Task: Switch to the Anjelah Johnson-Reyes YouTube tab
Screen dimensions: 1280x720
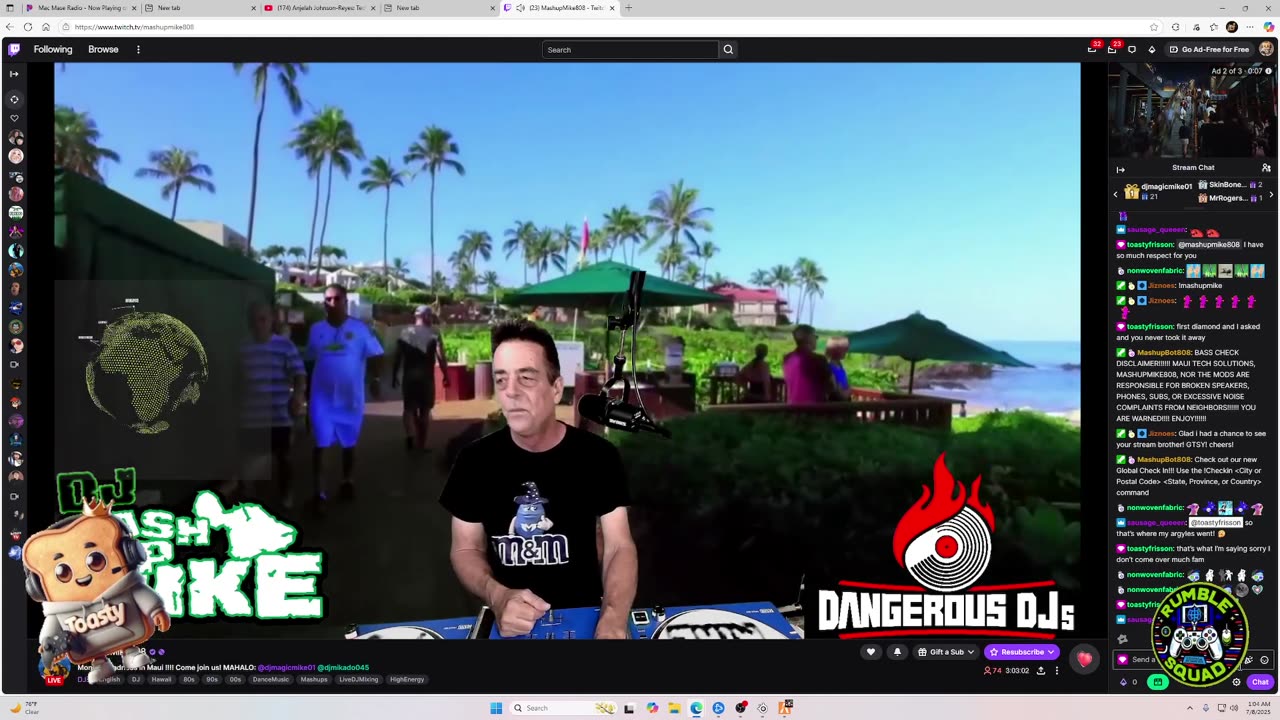Action: coord(320,8)
